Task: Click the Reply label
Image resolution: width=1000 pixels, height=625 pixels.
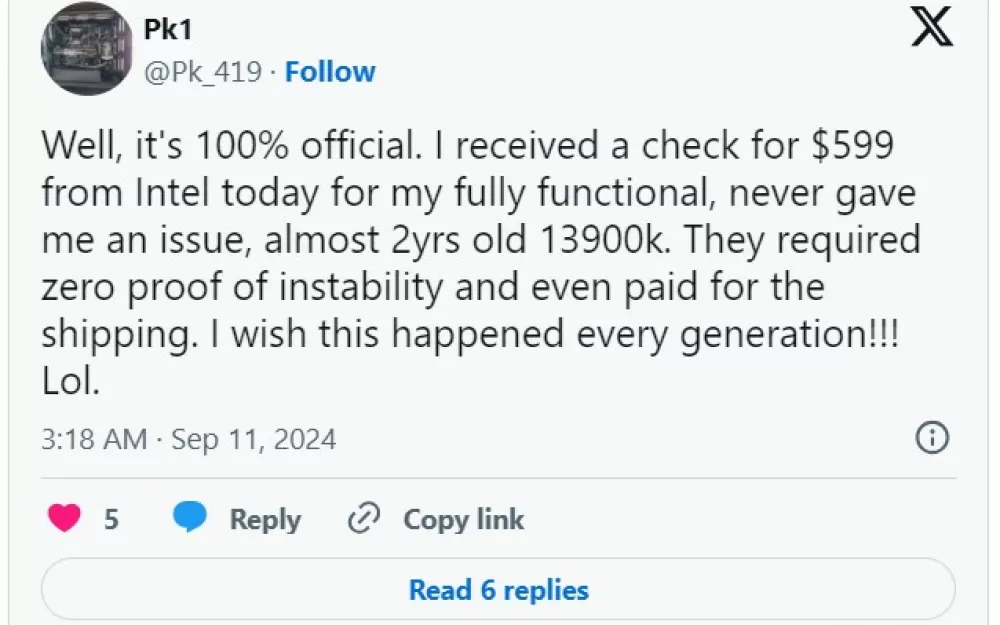Action: [265, 519]
